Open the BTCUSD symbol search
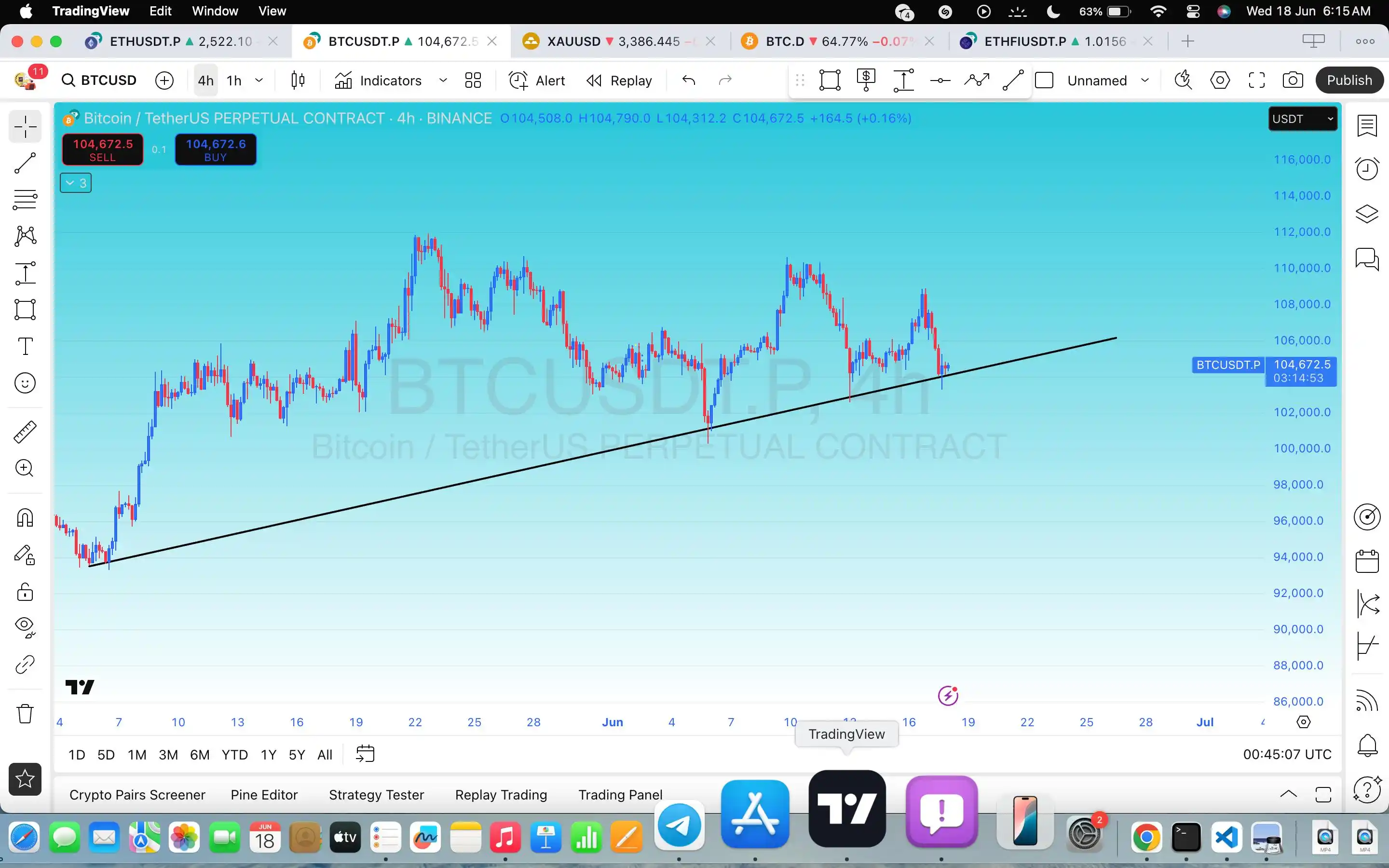 [x=99, y=81]
